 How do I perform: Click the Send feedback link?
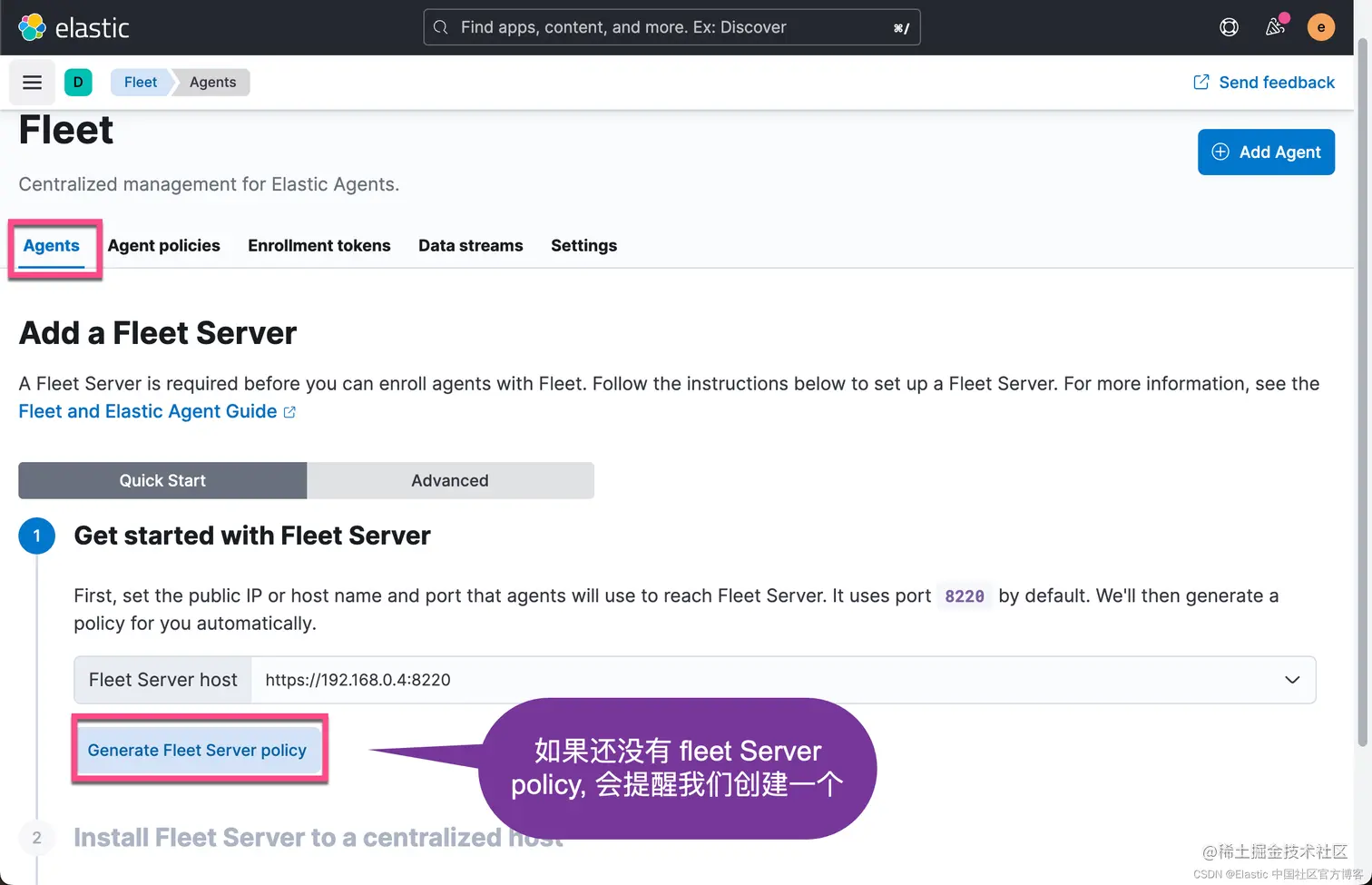click(1263, 83)
